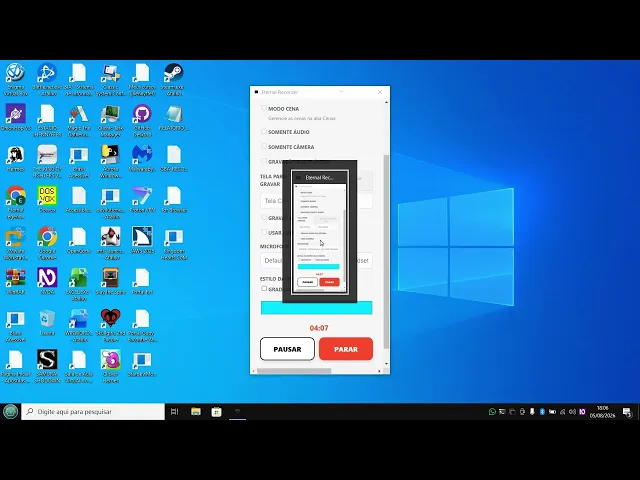Toggle GRAVAR checkbox just below SOMENTE CÂMERA
The image size is (640, 480).
(264, 161)
